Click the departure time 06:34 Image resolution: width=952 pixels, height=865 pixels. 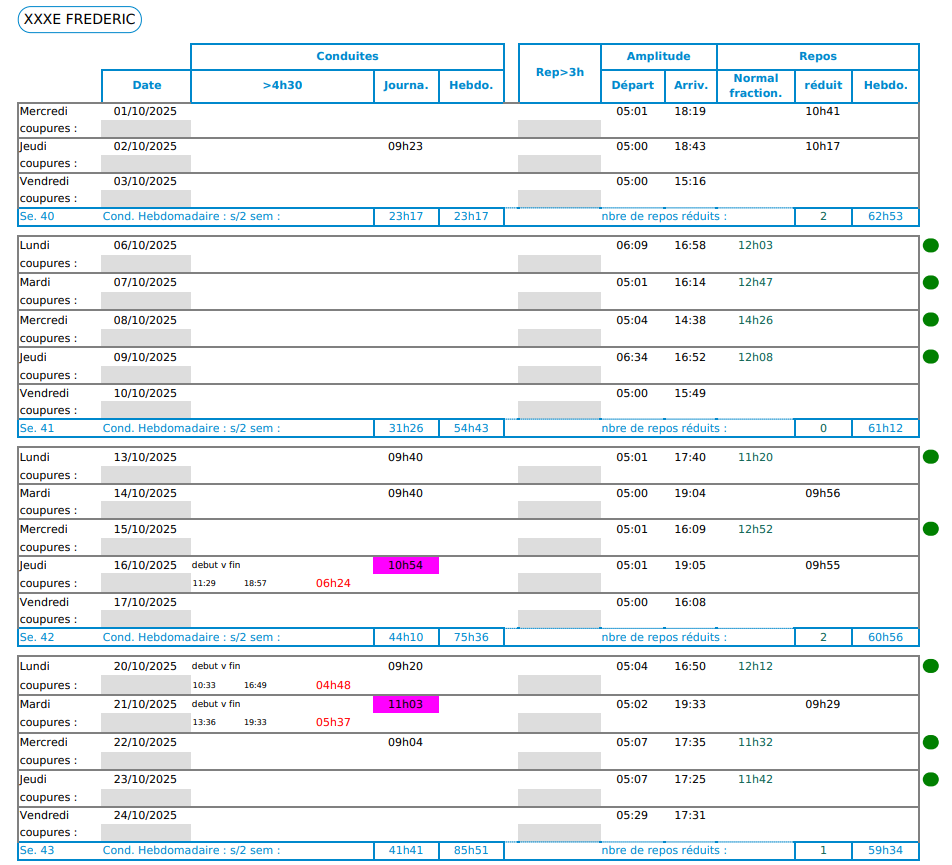click(x=632, y=358)
